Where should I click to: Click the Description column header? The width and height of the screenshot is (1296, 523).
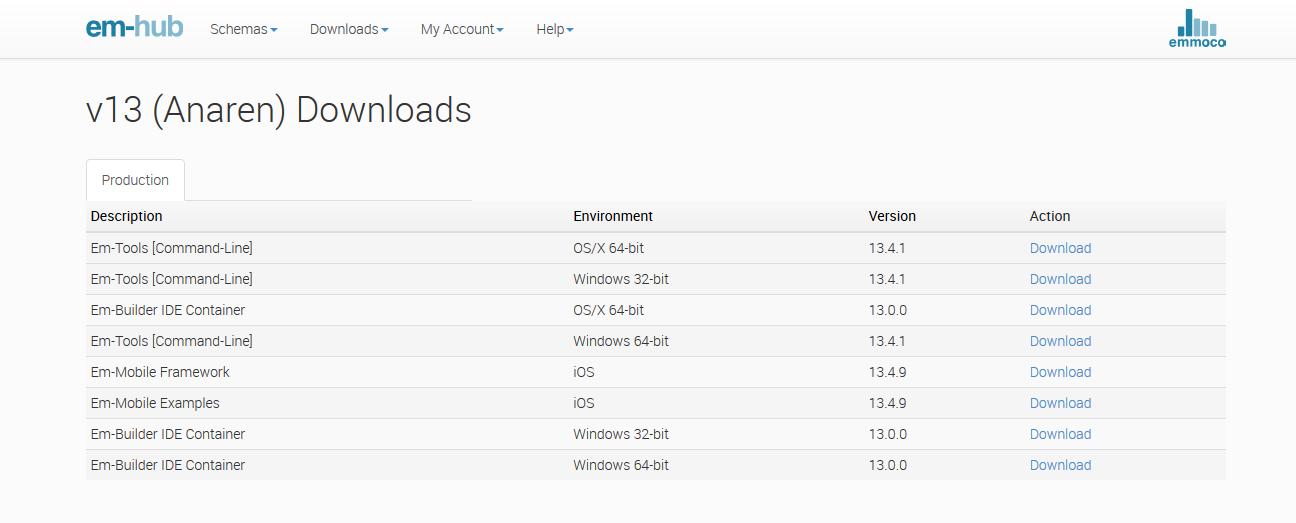(126, 216)
